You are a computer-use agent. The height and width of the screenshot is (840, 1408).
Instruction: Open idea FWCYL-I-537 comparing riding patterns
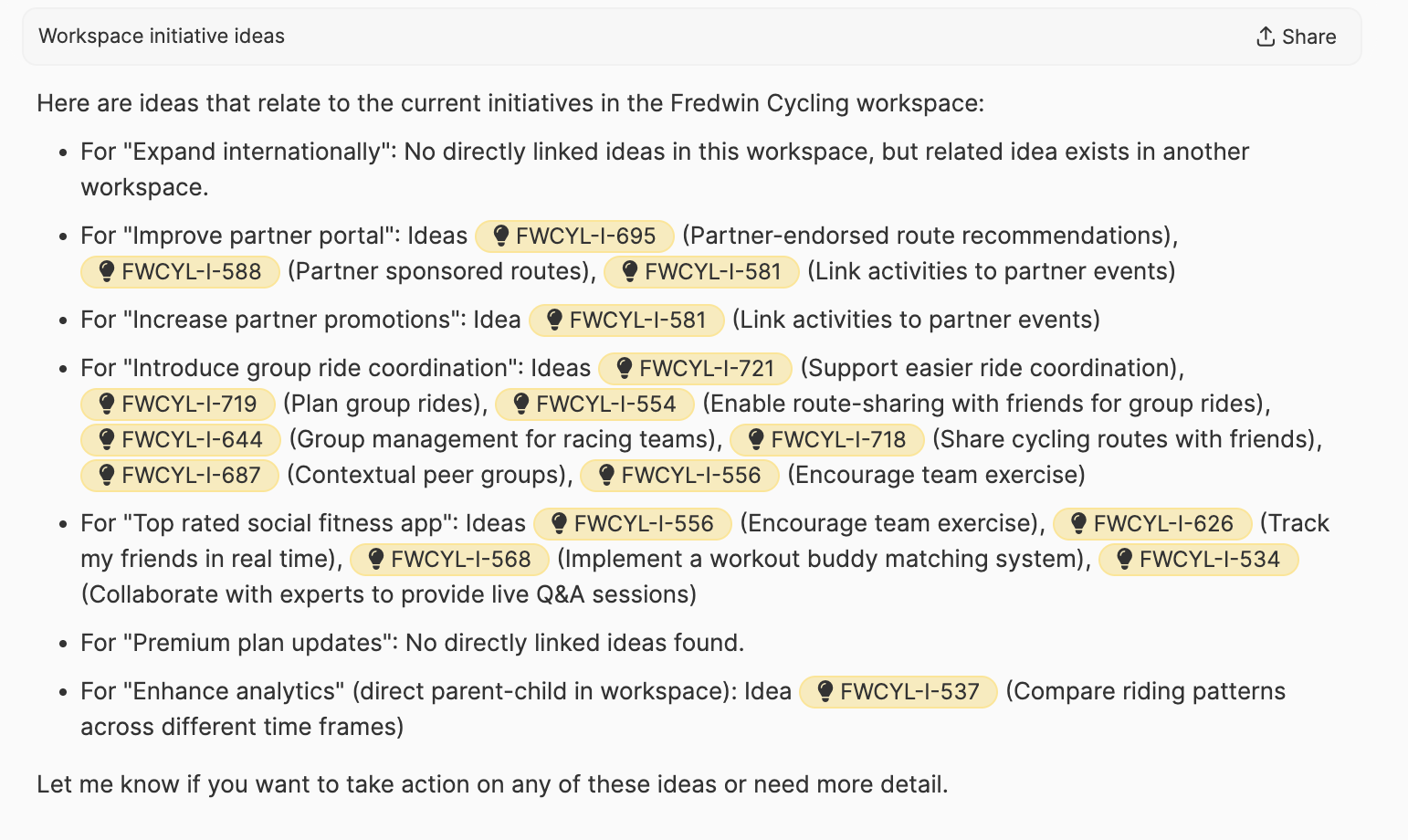898,691
